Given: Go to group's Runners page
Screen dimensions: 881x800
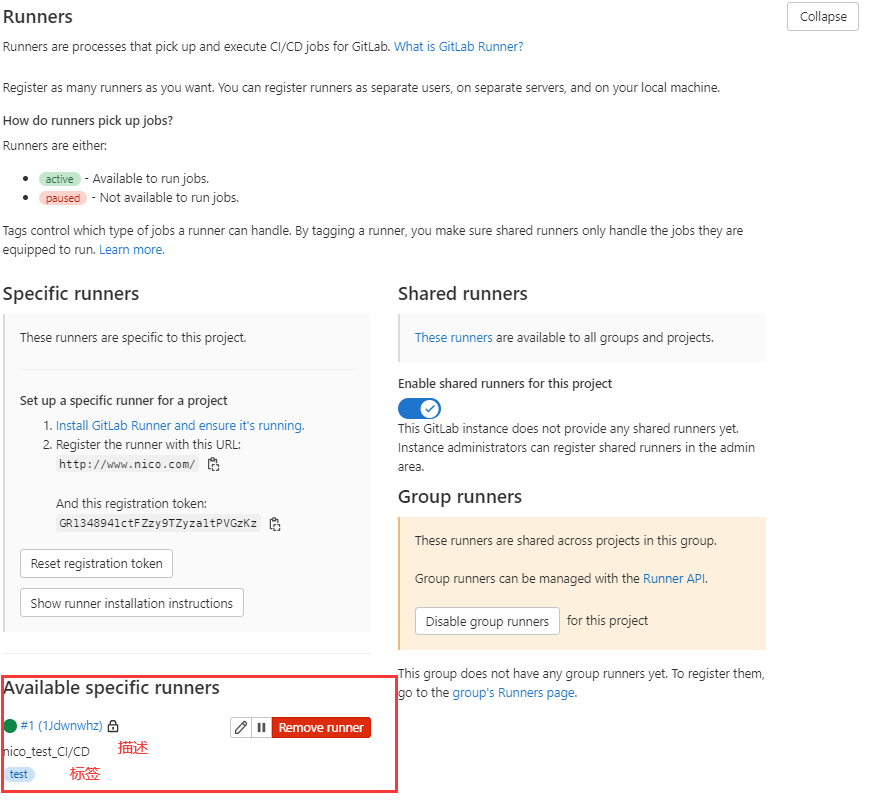Looking at the screenshot, I should click(514, 693).
